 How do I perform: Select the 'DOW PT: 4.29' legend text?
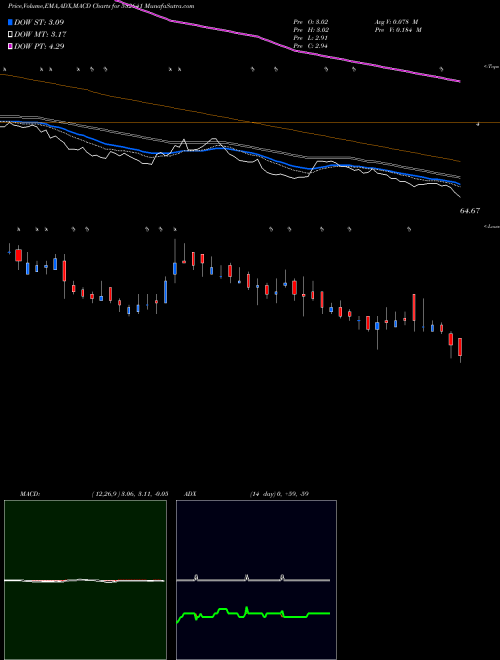click(39, 47)
